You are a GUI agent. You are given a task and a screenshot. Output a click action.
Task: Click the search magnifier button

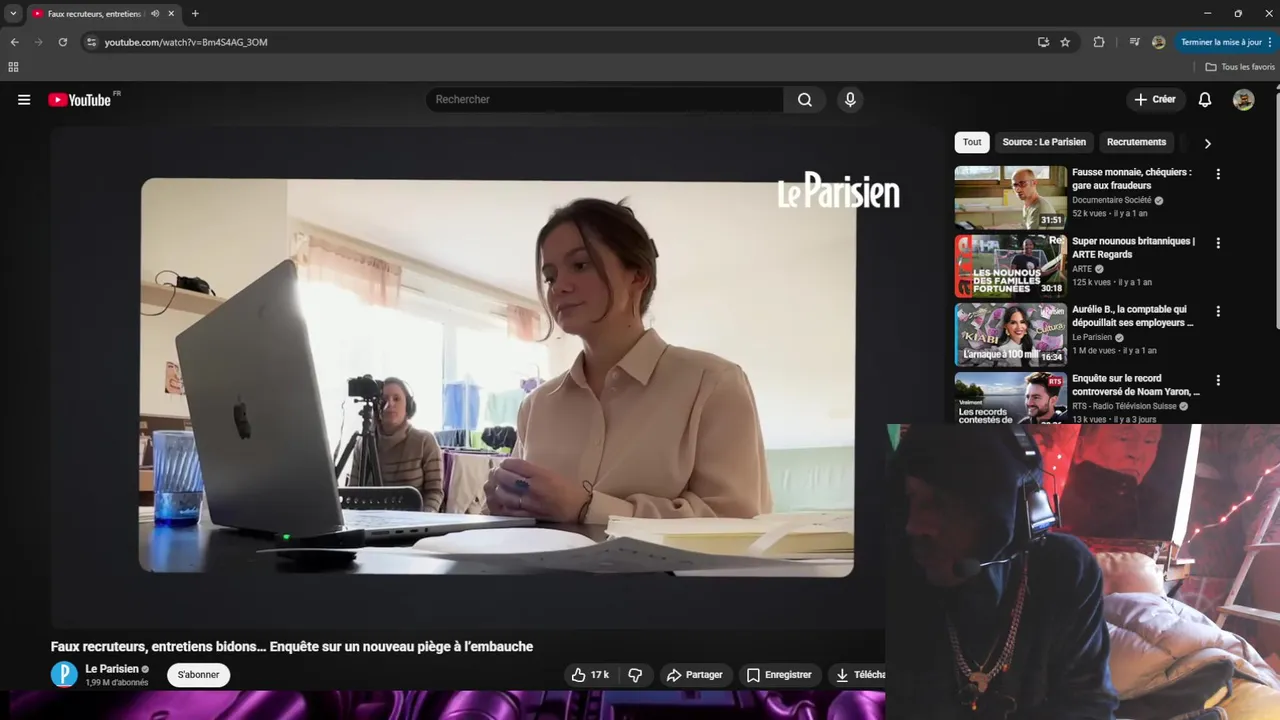pyautogui.click(x=805, y=100)
